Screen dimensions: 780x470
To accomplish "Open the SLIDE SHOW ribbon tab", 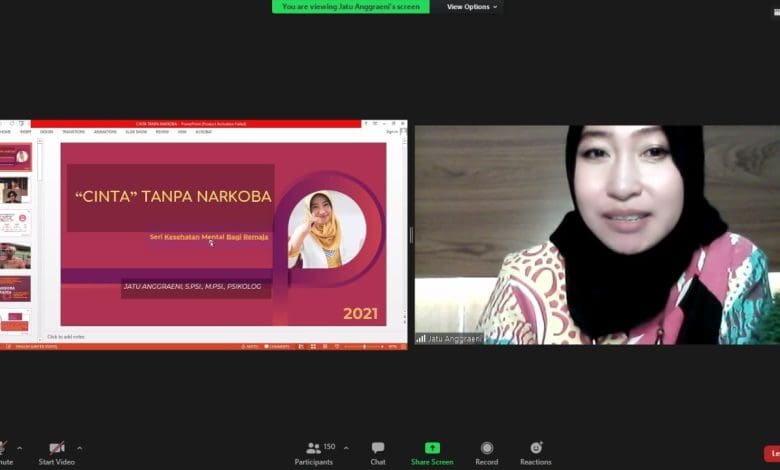I will pos(136,132).
